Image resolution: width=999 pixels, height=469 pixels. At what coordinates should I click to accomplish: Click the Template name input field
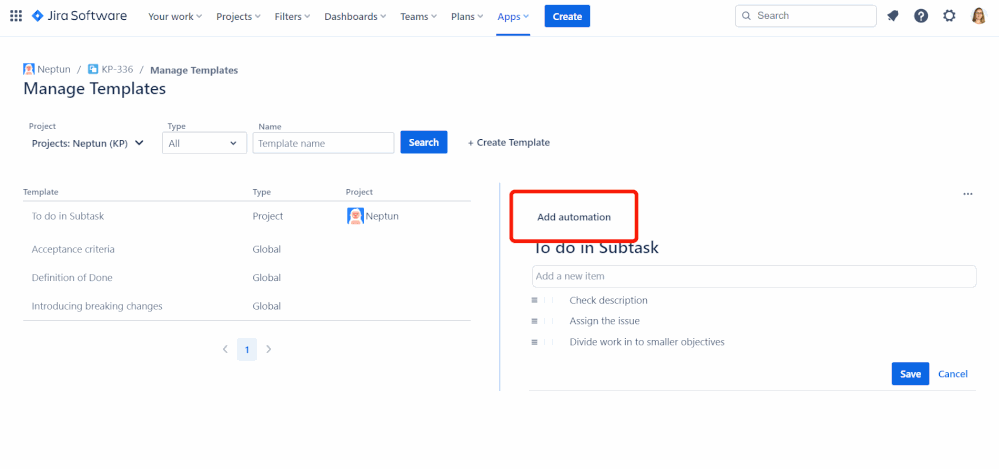tap(324, 143)
